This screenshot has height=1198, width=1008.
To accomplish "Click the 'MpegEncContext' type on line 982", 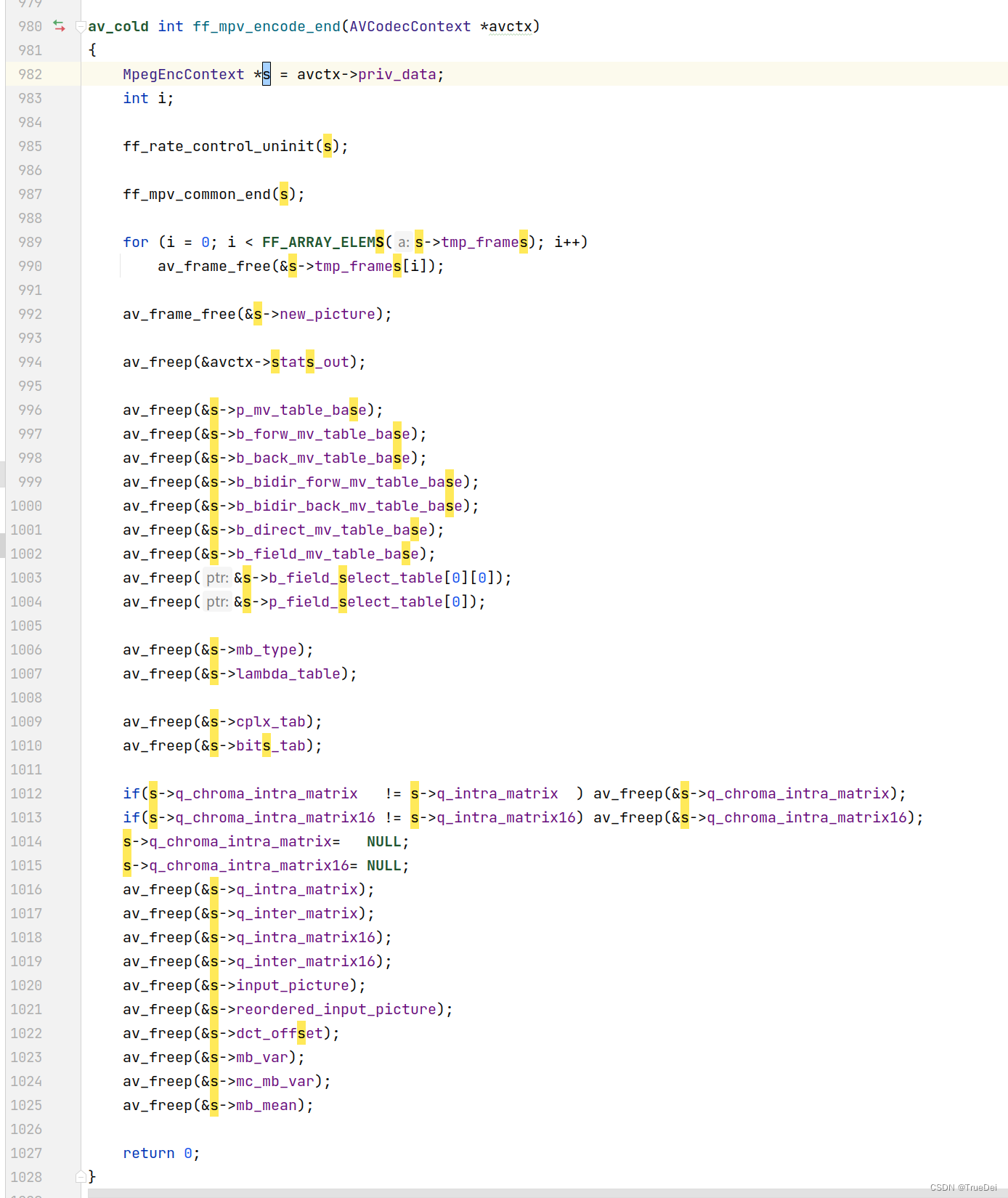I will (x=184, y=74).
